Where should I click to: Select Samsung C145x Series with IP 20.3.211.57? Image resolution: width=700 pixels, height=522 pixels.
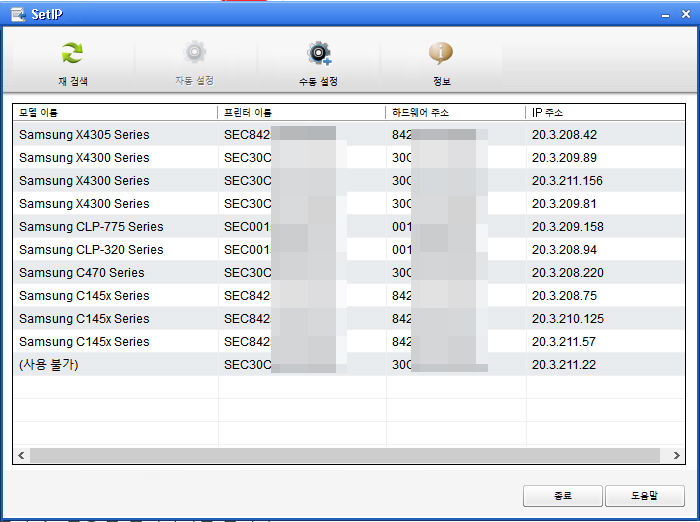349,342
